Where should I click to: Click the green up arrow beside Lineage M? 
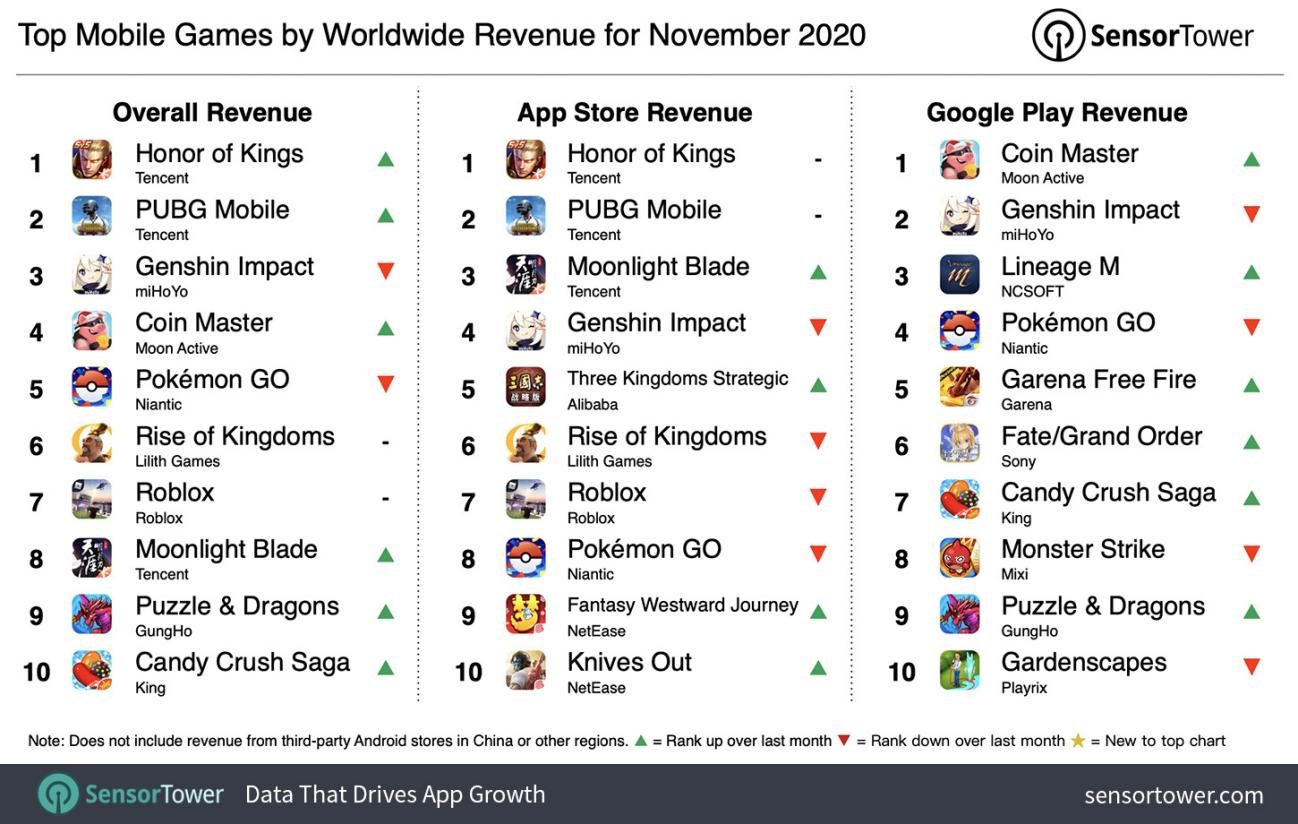coord(1251,272)
